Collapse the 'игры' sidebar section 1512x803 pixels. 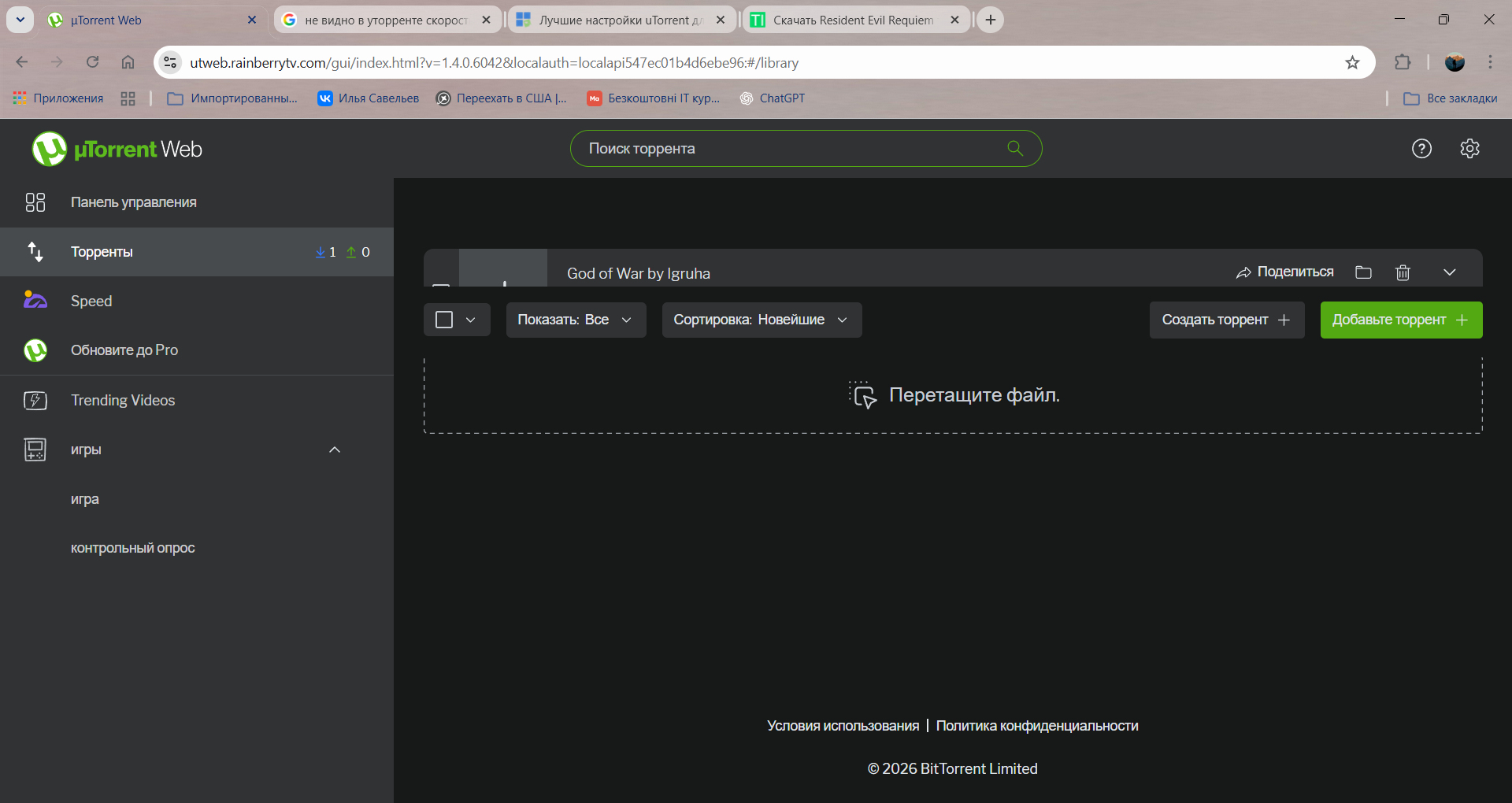coord(335,450)
